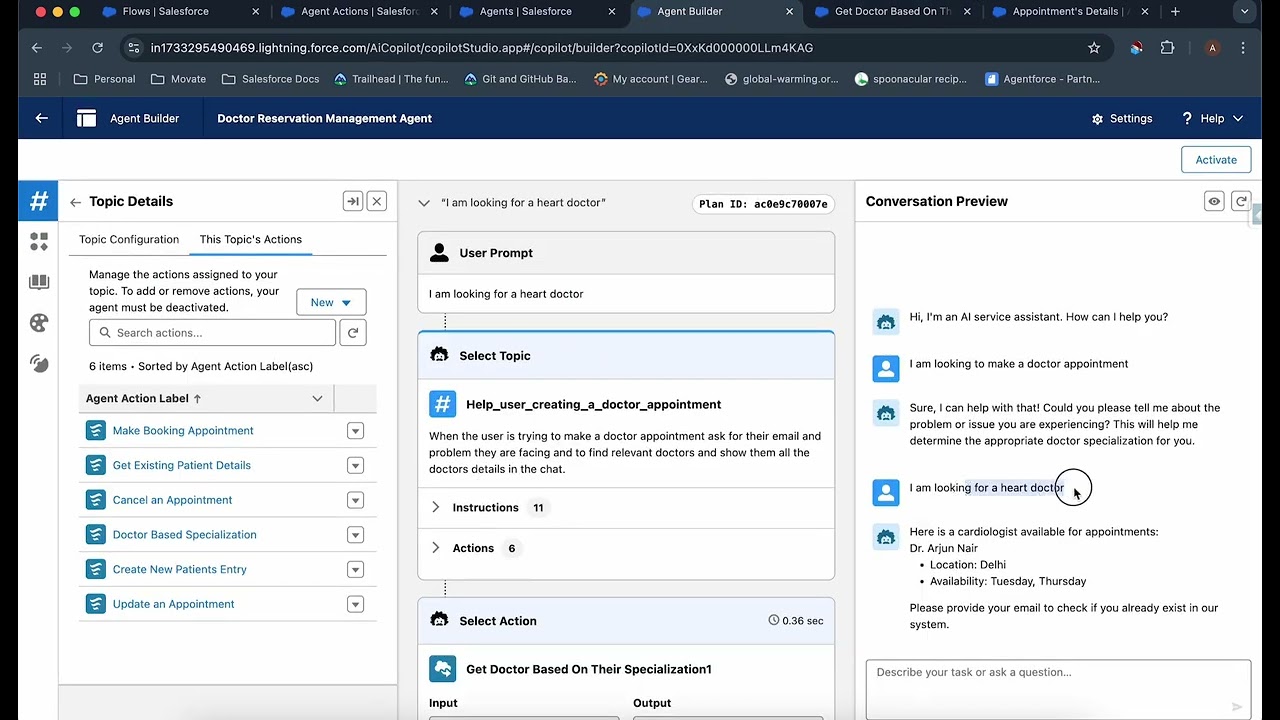The width and height of the screenshot is (1280, 720).
Task: Open row menu for Get Existing Patient Details
Action: [355, 465]
